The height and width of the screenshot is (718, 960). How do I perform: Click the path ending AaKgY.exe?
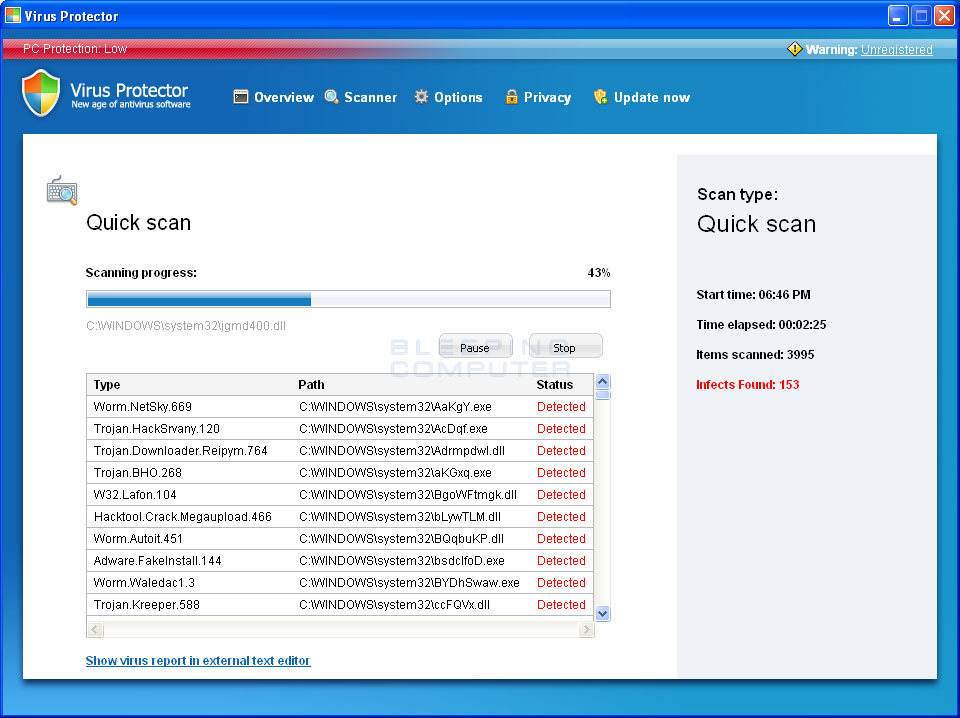[x=396, y=406]
